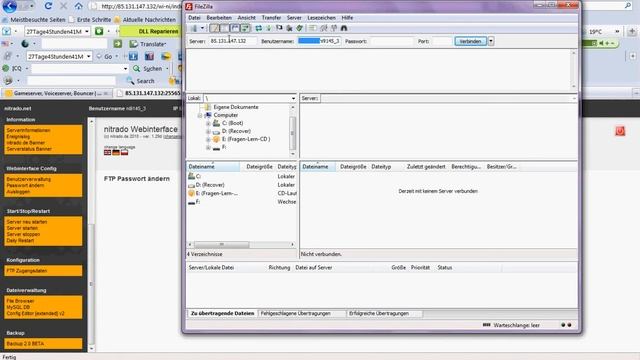Click the binoculars file search icon
Viewport: 640px width, 360px height.
[344, 28]
